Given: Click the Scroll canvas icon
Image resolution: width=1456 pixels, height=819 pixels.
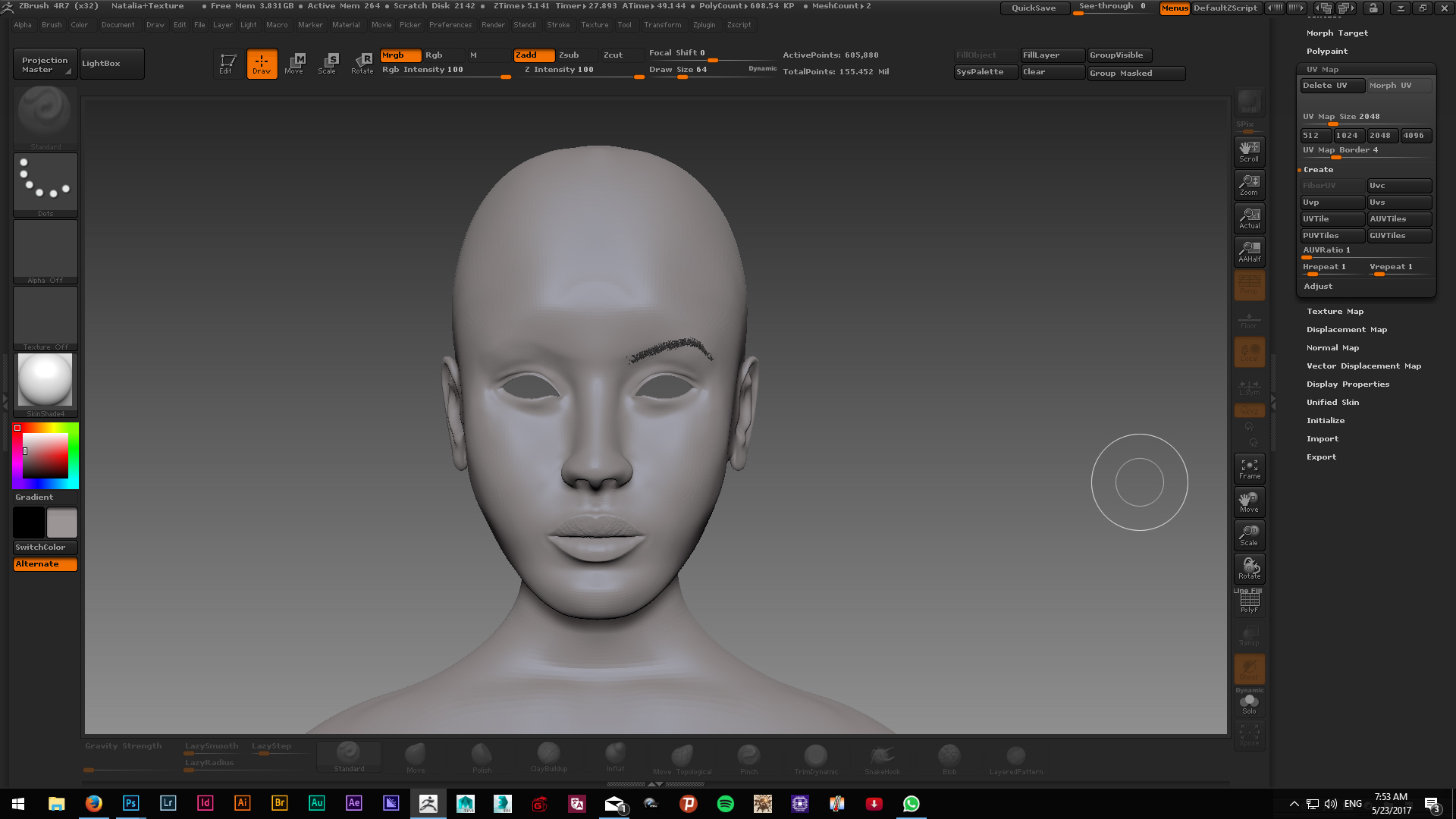Looking at the screenshot, I should (x=1249, y=152).
